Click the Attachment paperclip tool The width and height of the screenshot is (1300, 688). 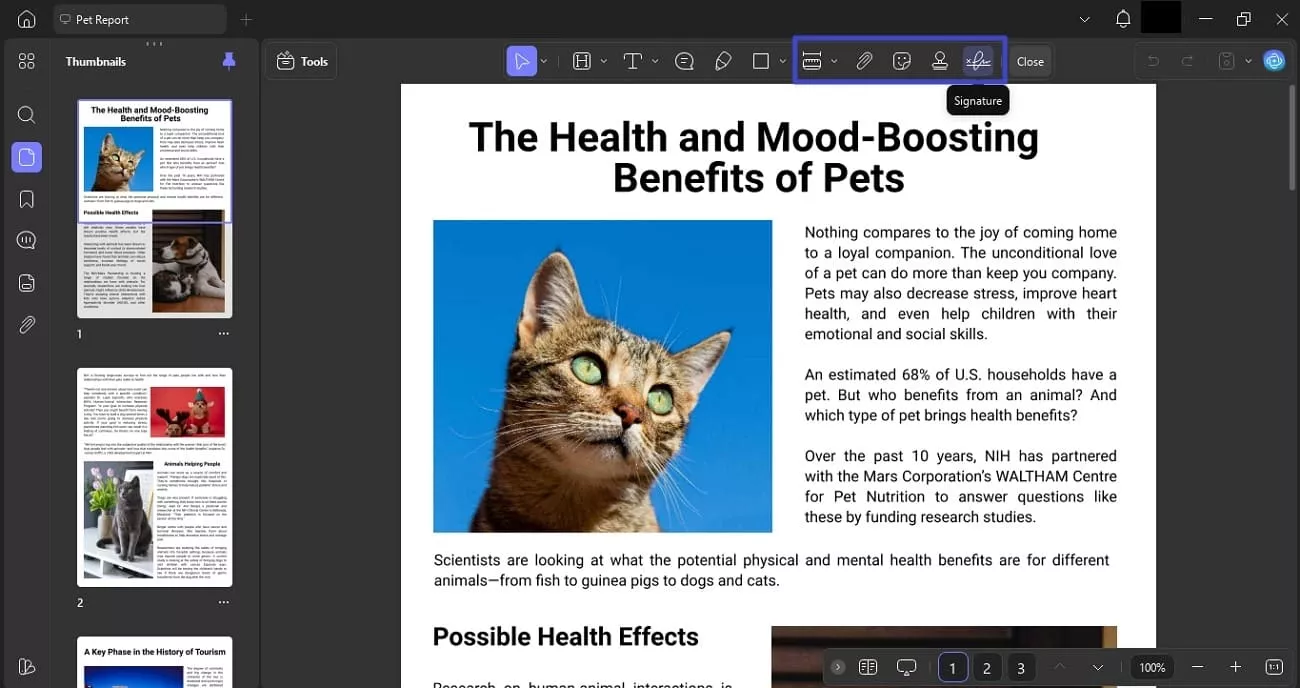[865, 60]
